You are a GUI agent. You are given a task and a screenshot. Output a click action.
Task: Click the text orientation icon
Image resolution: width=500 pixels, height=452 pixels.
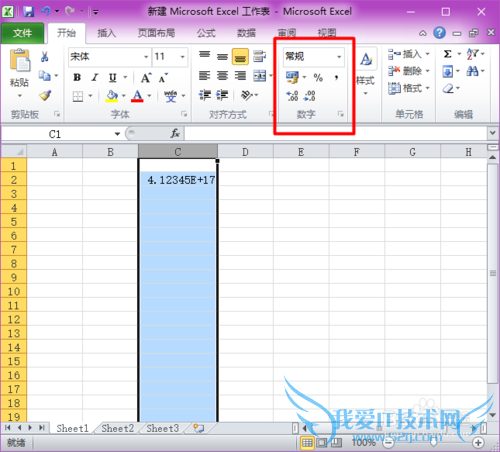pyautogui.click(x=247, y=95)
